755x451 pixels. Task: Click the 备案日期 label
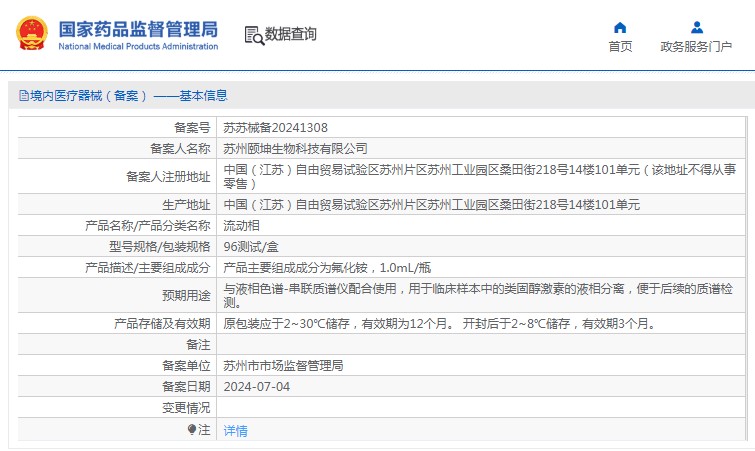tap(186, 387)
